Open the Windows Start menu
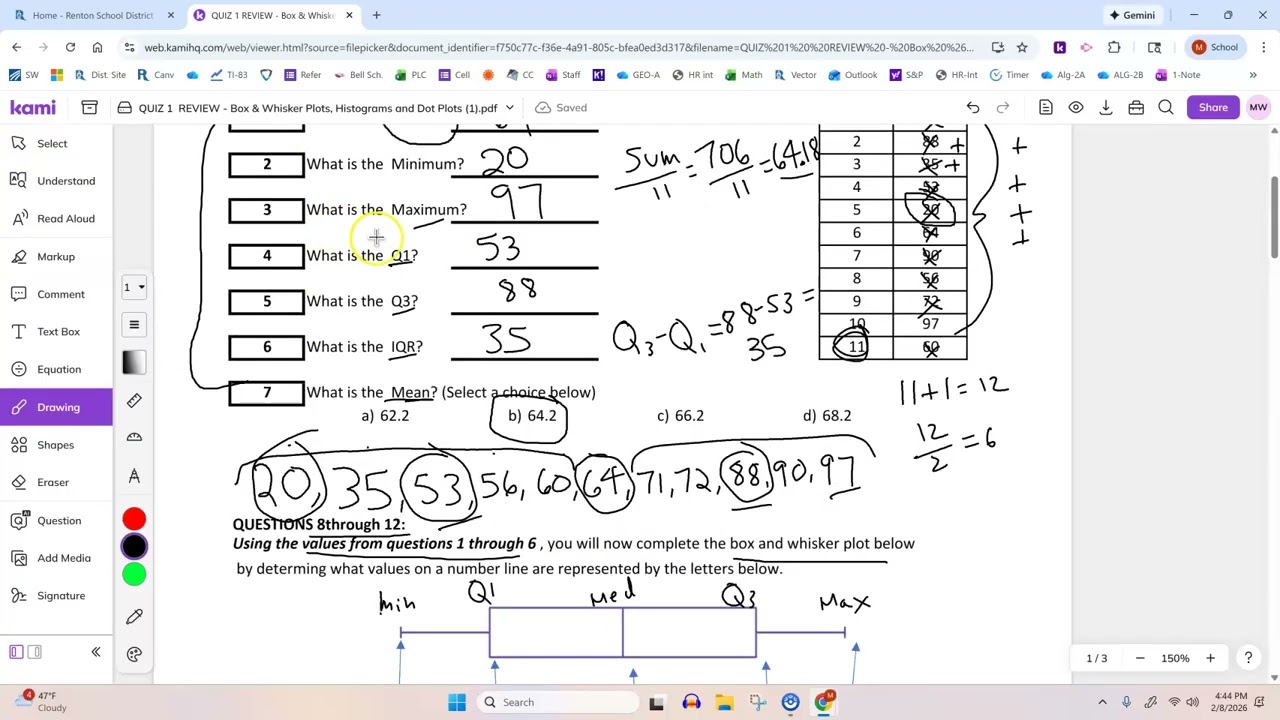 (457, 702)
